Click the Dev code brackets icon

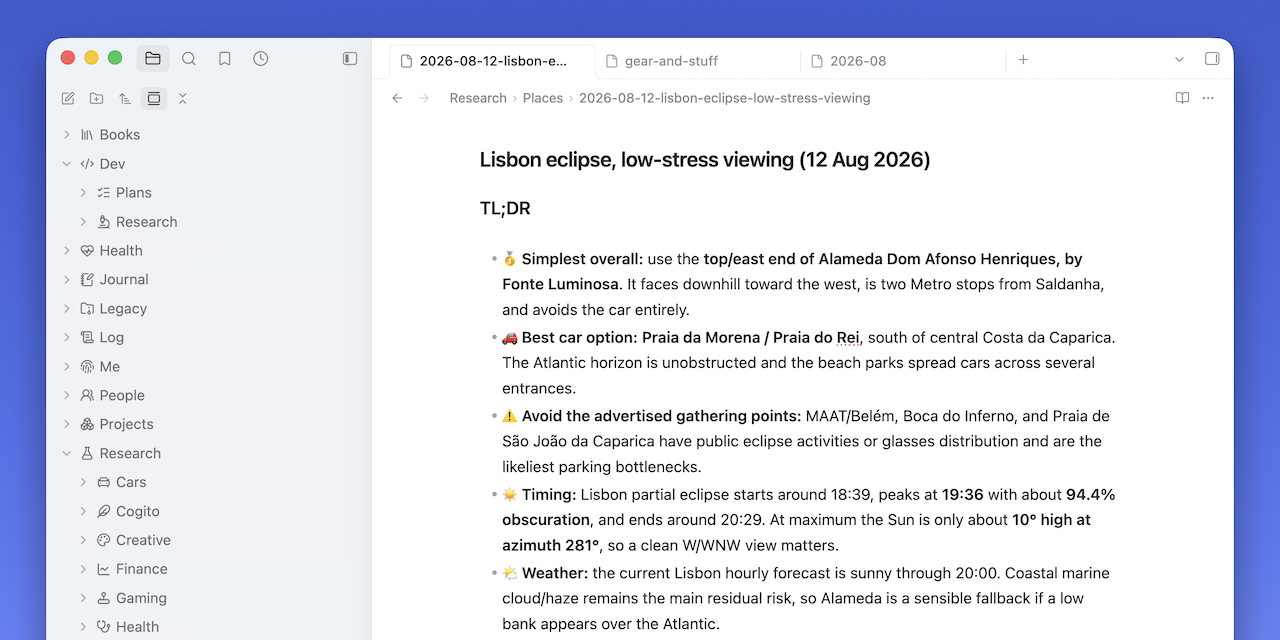coord(87,163)
